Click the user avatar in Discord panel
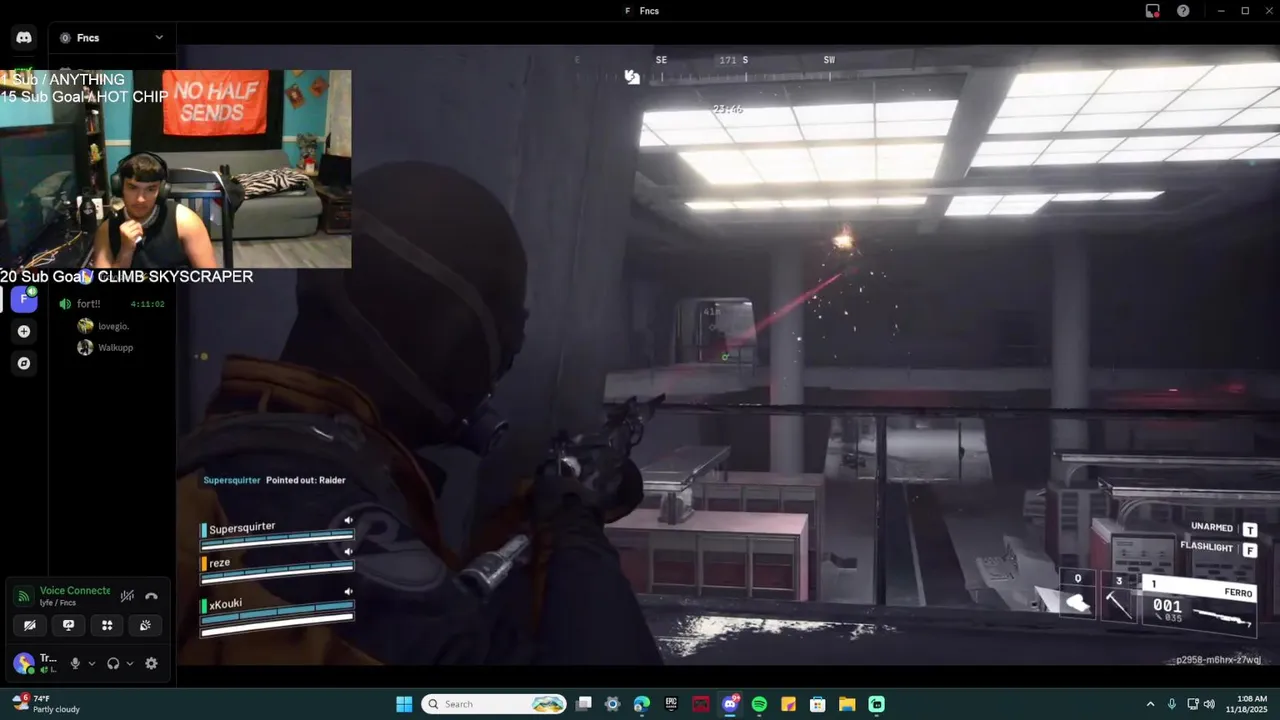 [22, 663]
